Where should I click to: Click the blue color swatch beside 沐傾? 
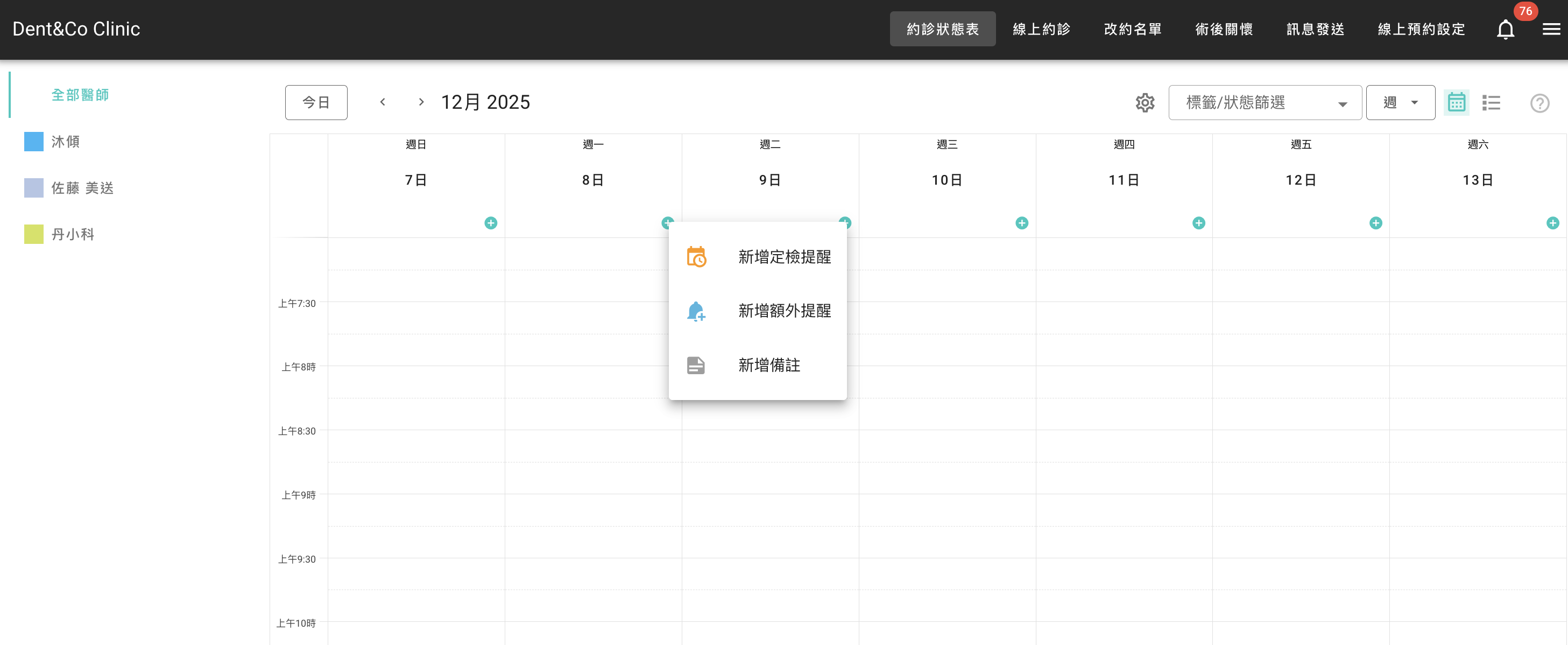pos(33,141)
